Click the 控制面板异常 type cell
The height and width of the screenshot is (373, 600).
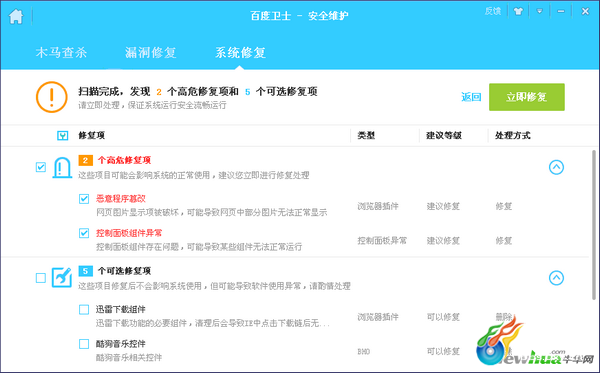tap(382, 241)
